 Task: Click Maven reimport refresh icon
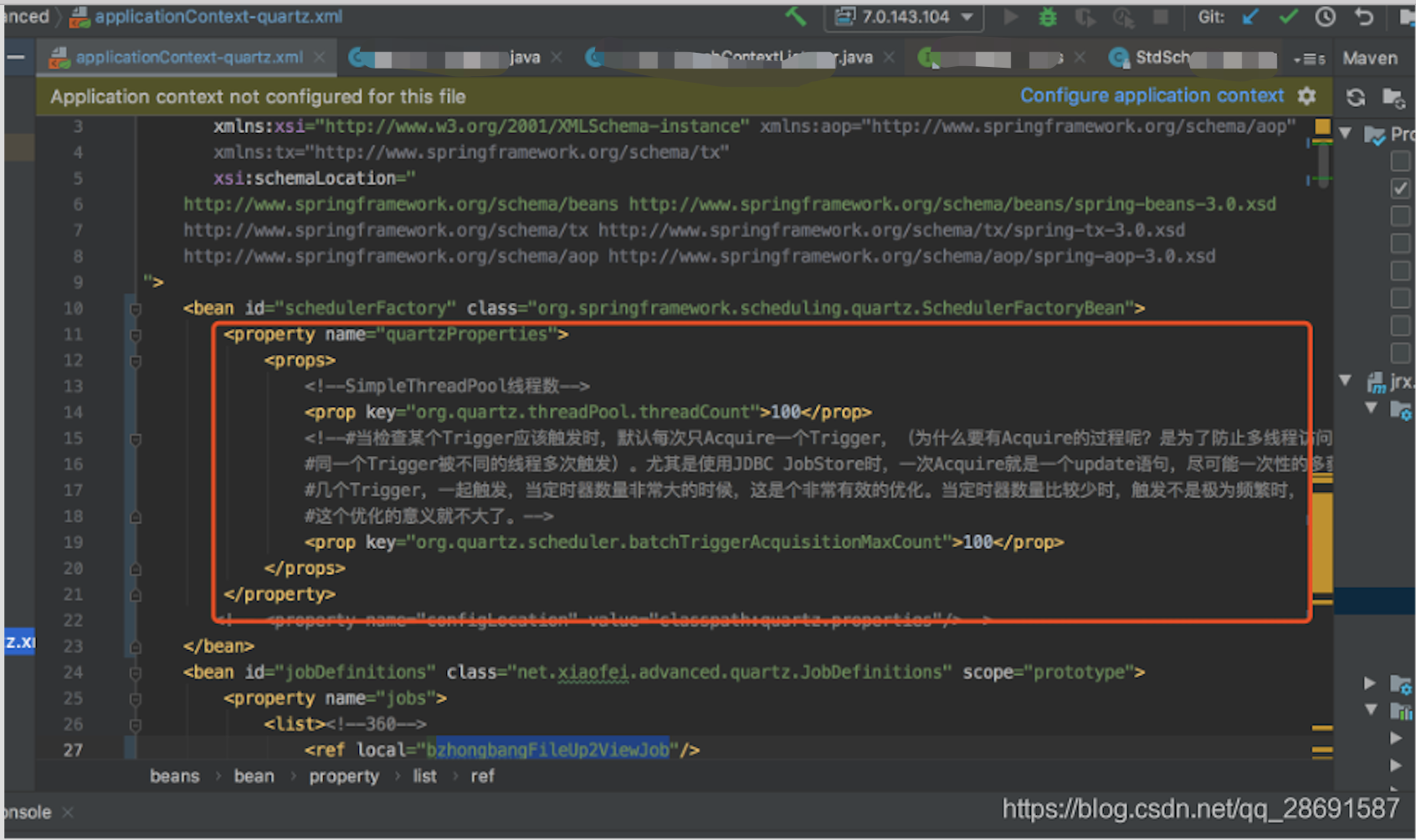[1356, 98]
